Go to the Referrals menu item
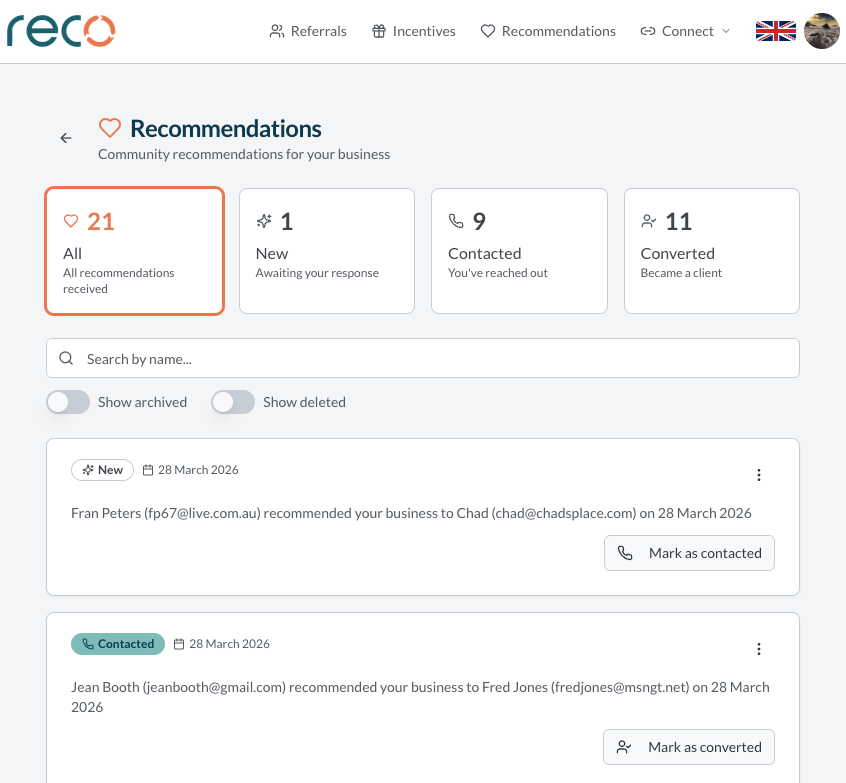Screen dimensions: 846x783 pos(307,31)
